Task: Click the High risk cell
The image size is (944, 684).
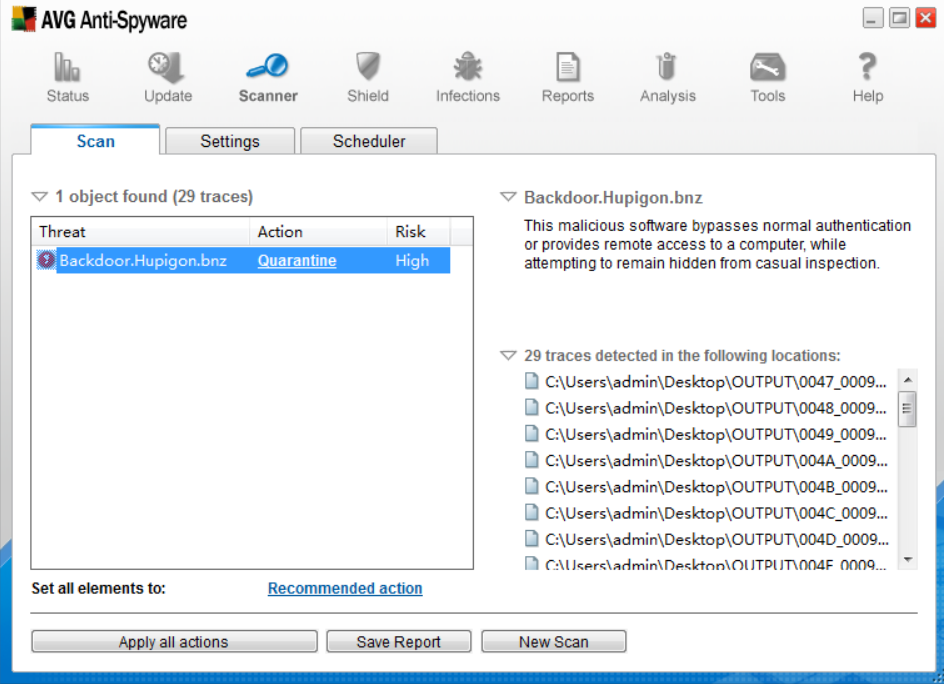Action: [412, 260]
